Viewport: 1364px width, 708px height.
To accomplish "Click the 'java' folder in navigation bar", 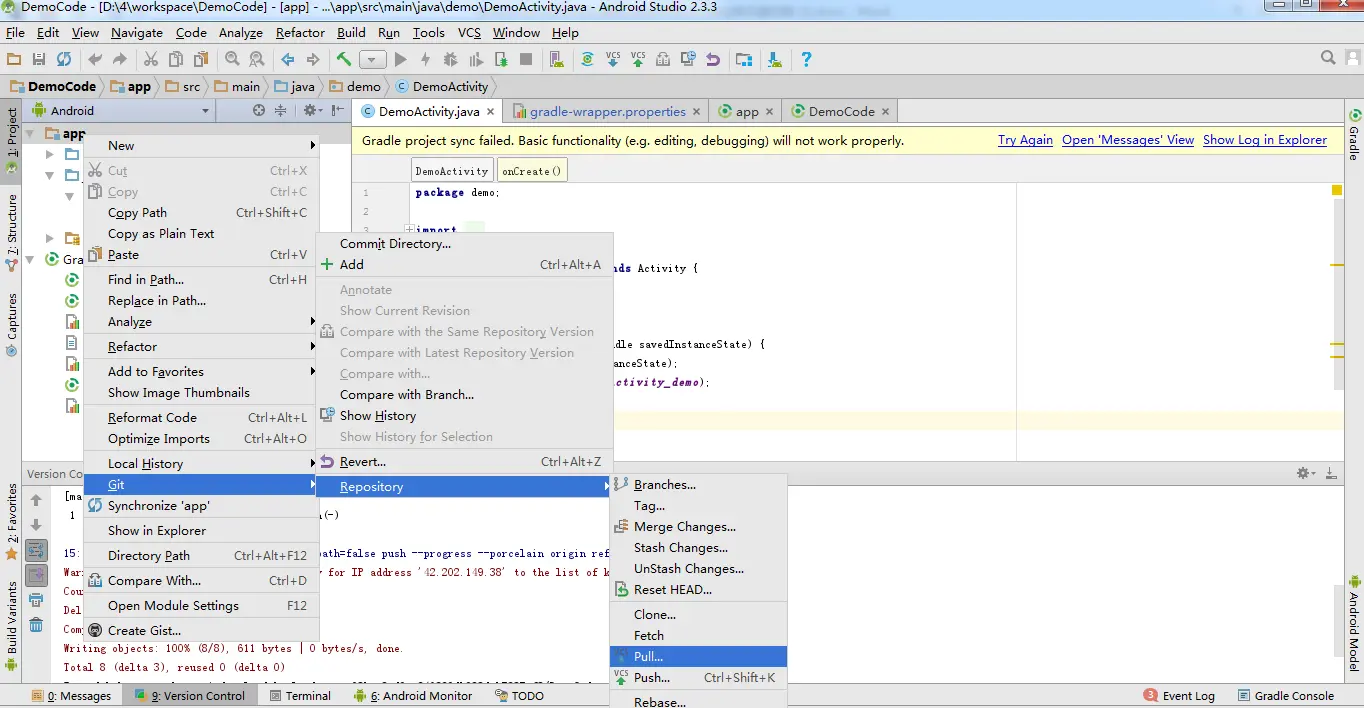I will (295, 86).
